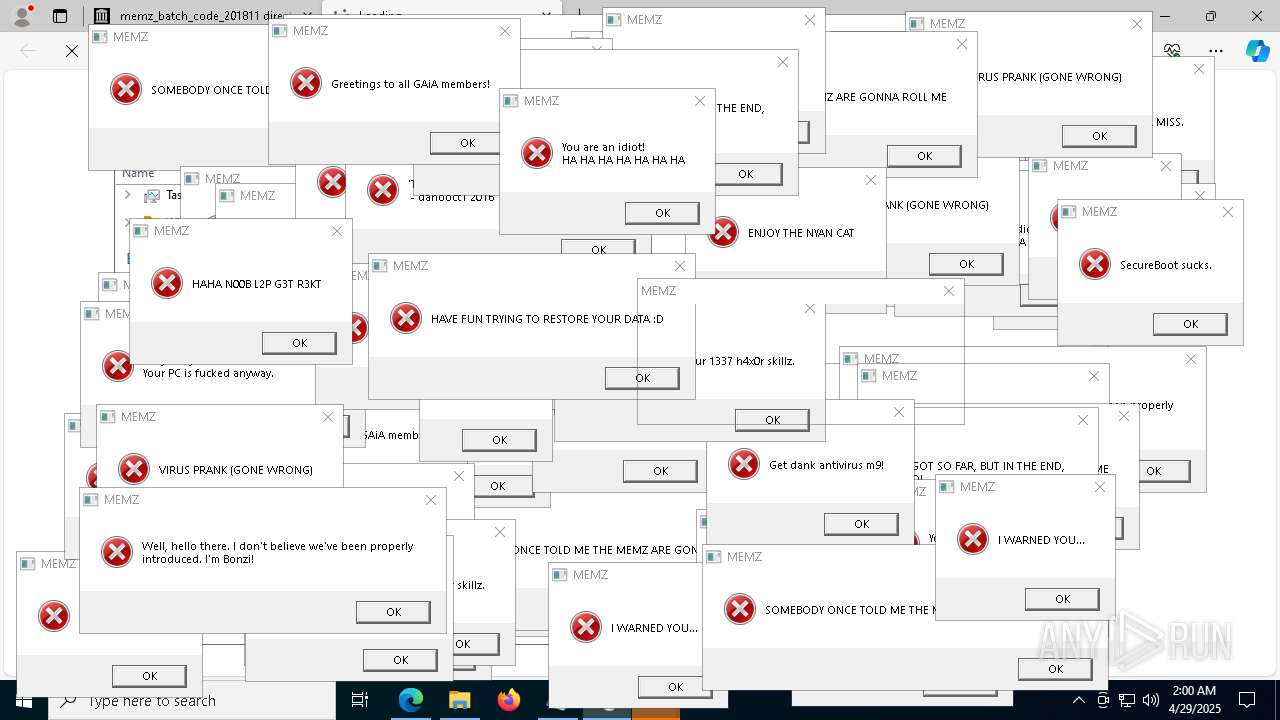Image resolution: width=1280 pixels, height=720 pixels.
Task: Close the You are an idiot dialog
Action: [700, 101]
